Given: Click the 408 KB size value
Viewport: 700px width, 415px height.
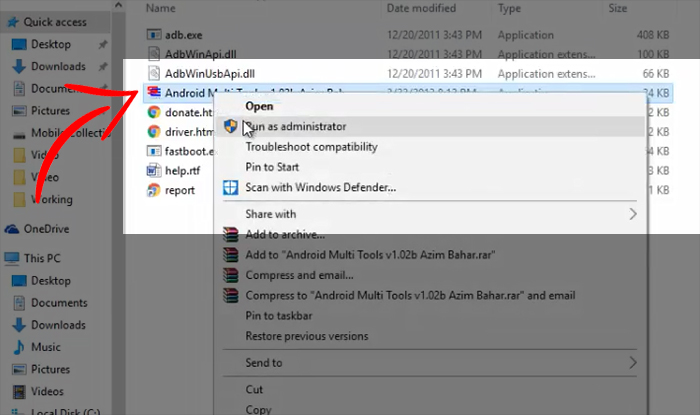Looking at the screenshot, I should pyautogui.click(x=653, y=35).
